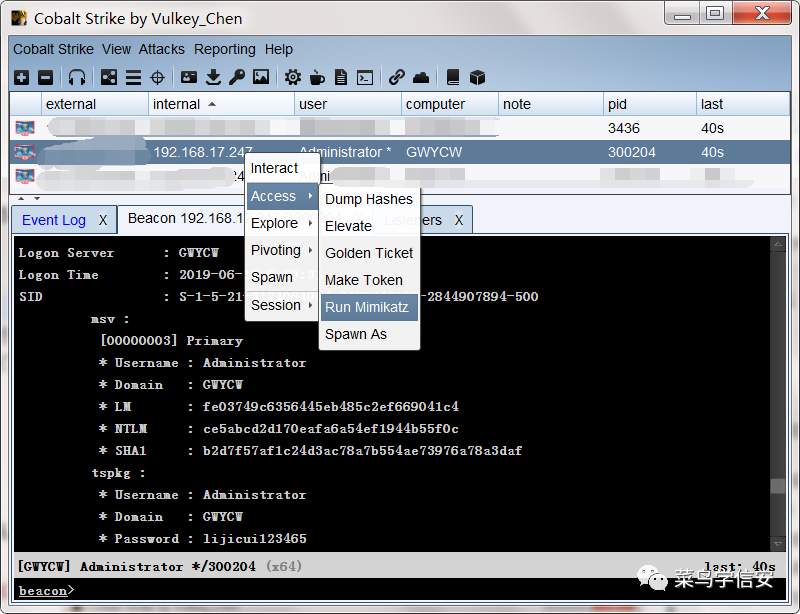Click password text lijicui123465
This screenshot has width=800, height=614.
click(255, 539)
